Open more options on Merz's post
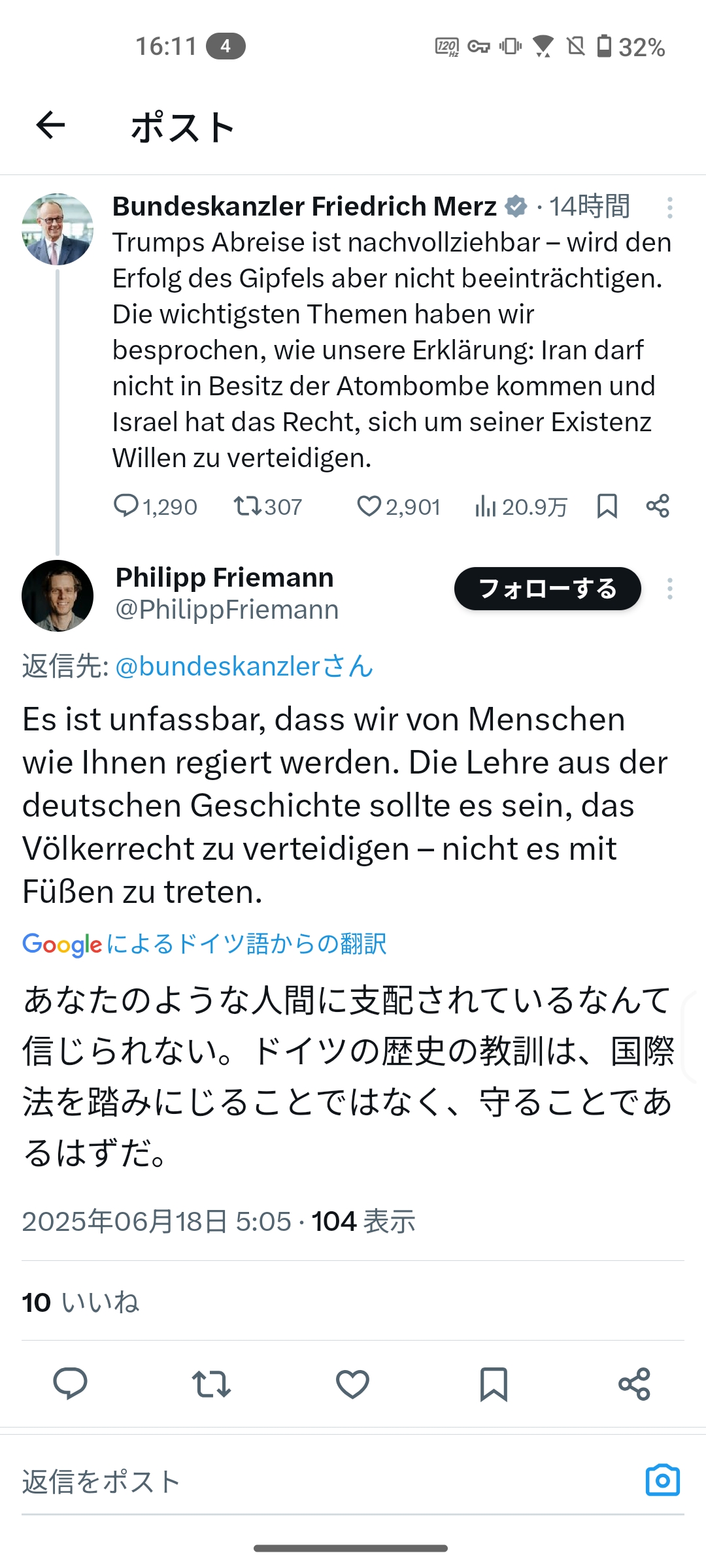 [669, 208]
